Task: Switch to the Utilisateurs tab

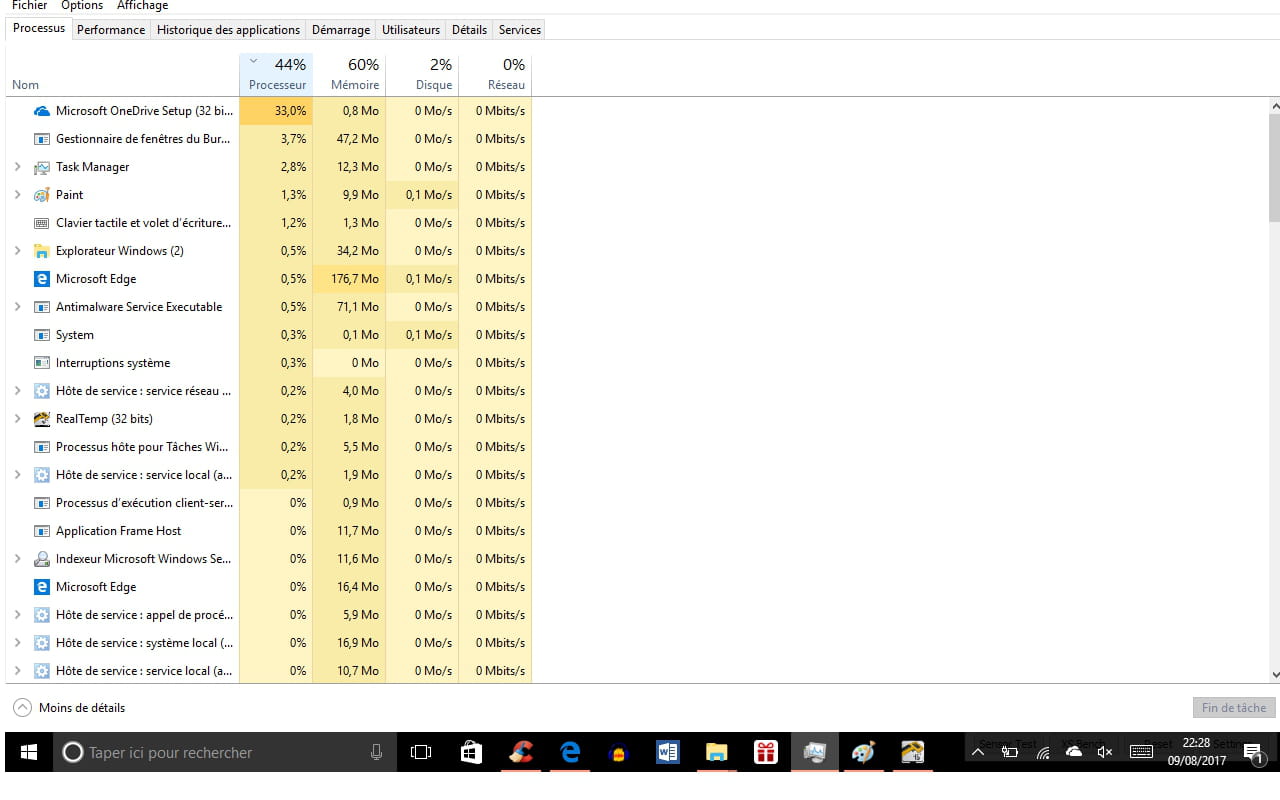Action: (x=410, y=30)
